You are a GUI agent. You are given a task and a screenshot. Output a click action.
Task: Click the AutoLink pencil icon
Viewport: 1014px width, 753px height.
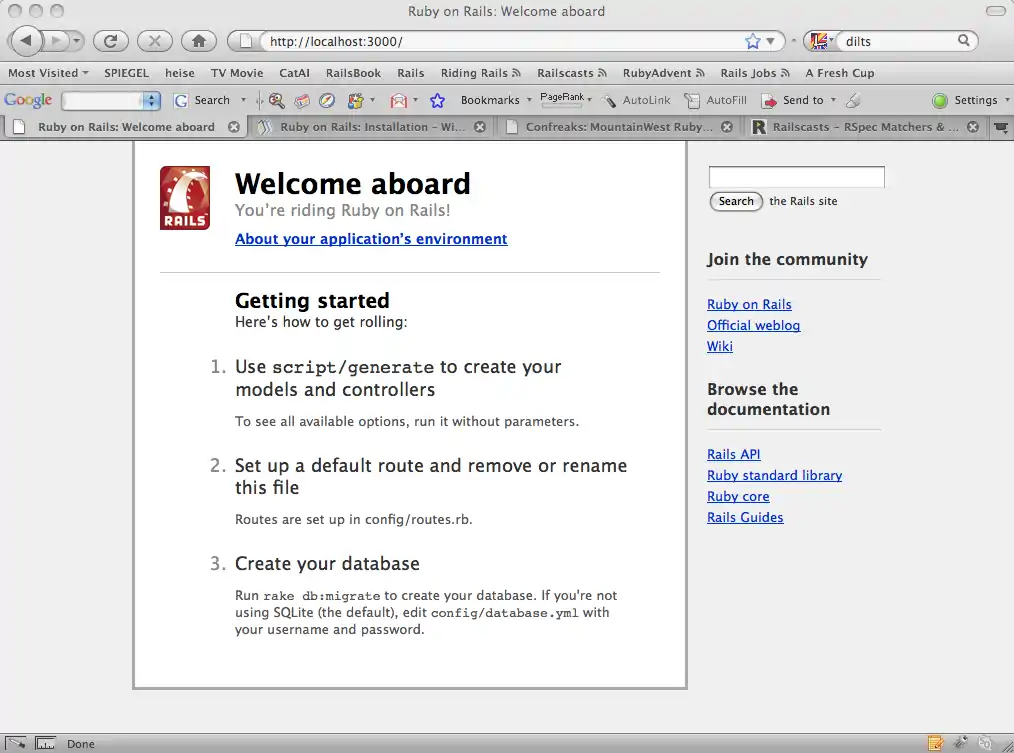pos(609,100)
